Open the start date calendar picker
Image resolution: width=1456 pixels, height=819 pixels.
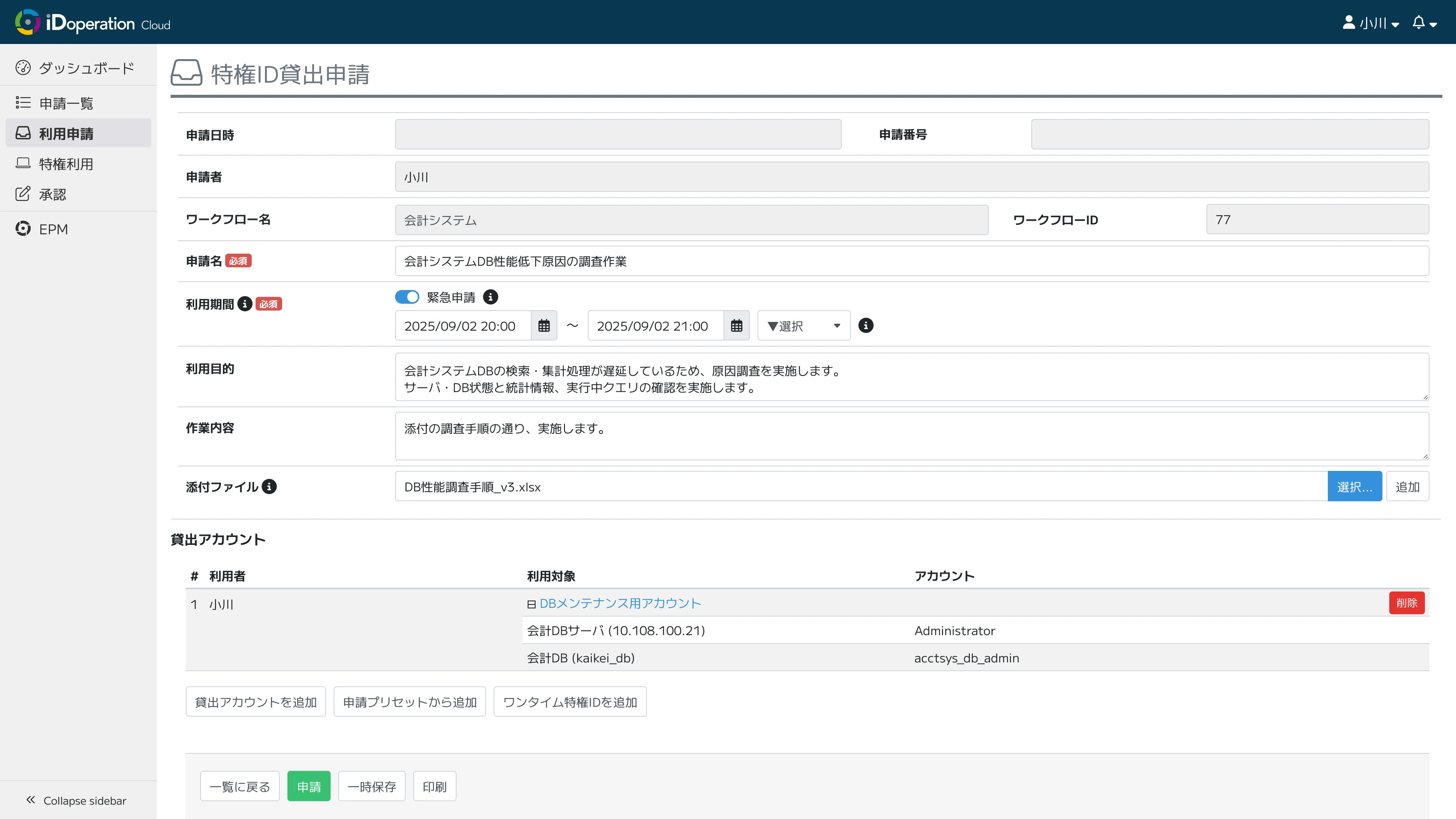(x=544, y=326)
